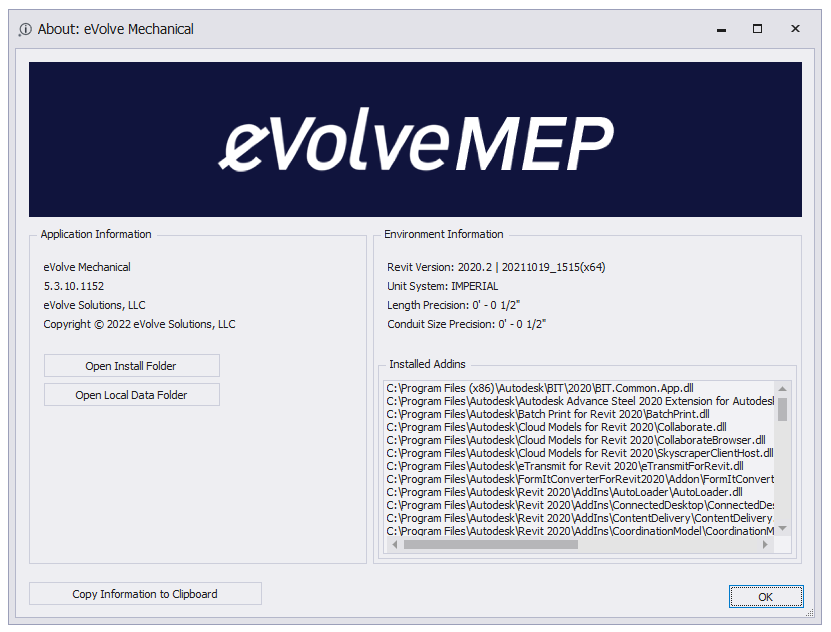The width and height of the screenshot is (831, 632).
Task: Click the vertical scrollbar thumb in addins
Action: [782, 408]
